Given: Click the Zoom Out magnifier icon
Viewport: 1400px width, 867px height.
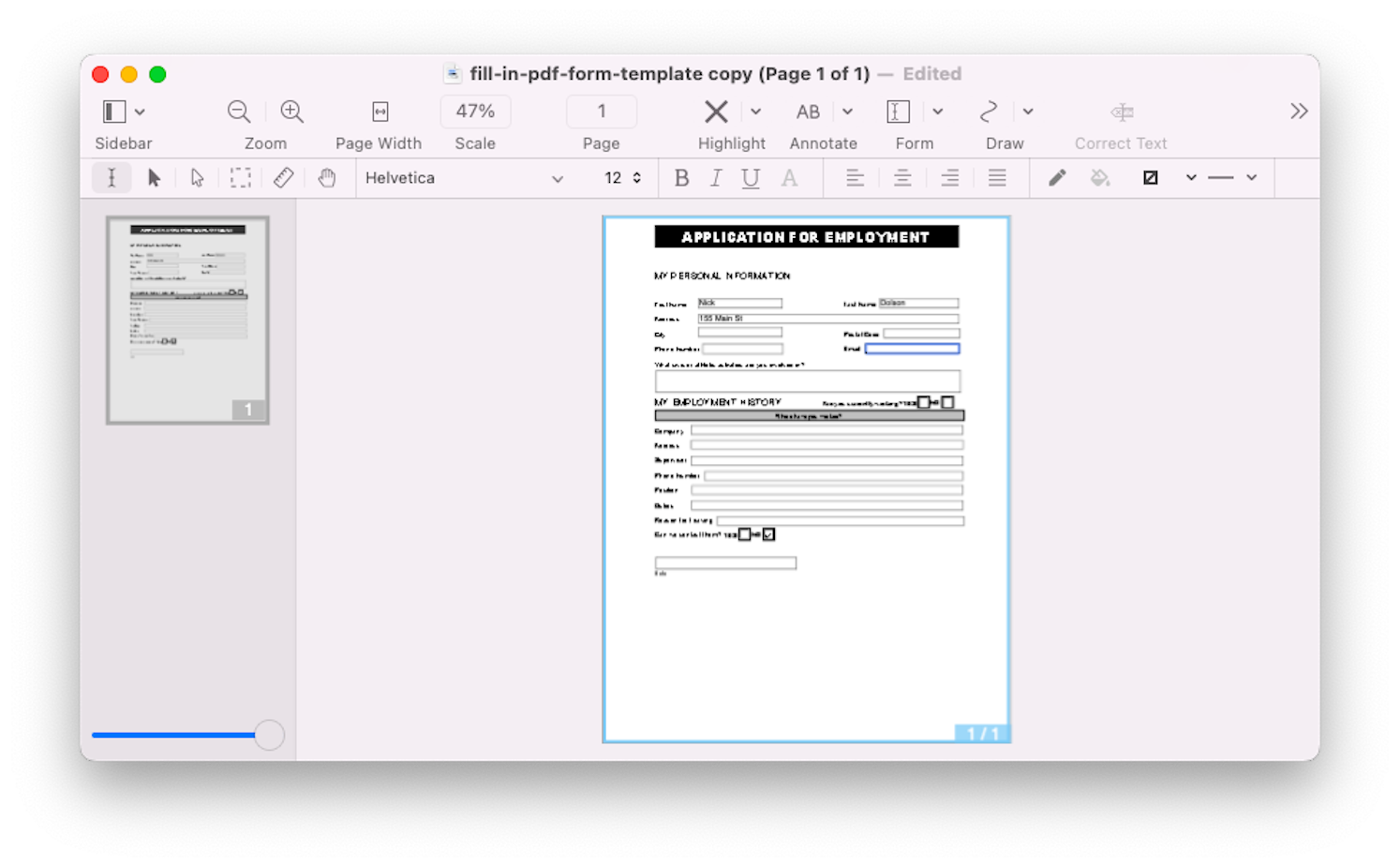Looking at the screenshot, I should (239, 111).
